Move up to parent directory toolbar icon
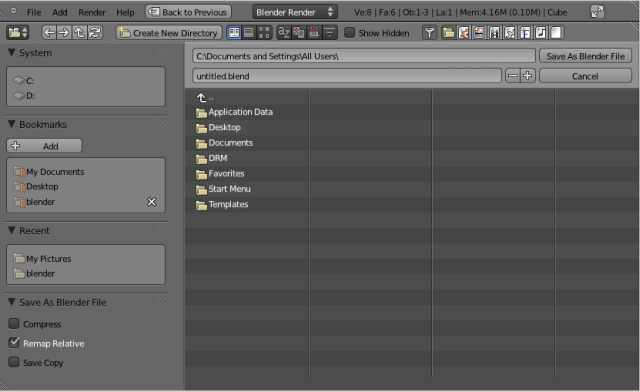Image resolution: width=640 pixels, height=392 pixels. (79, 32)
